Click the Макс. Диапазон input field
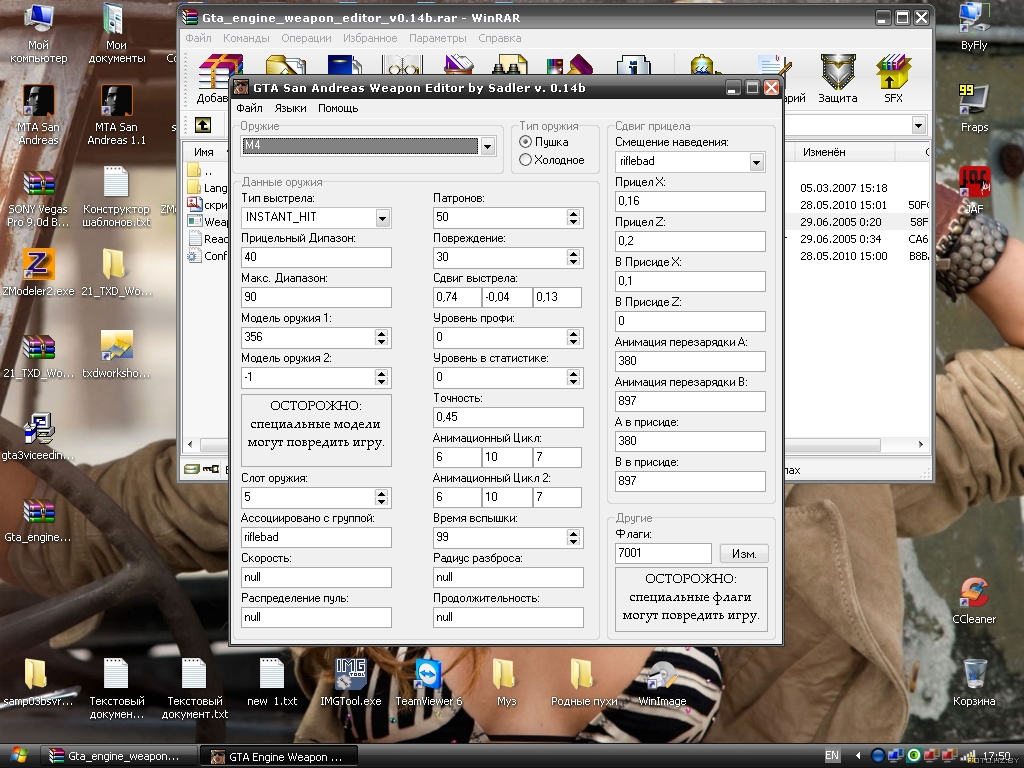The height and width of the screenshot is (768, 1024). (316, 297)
